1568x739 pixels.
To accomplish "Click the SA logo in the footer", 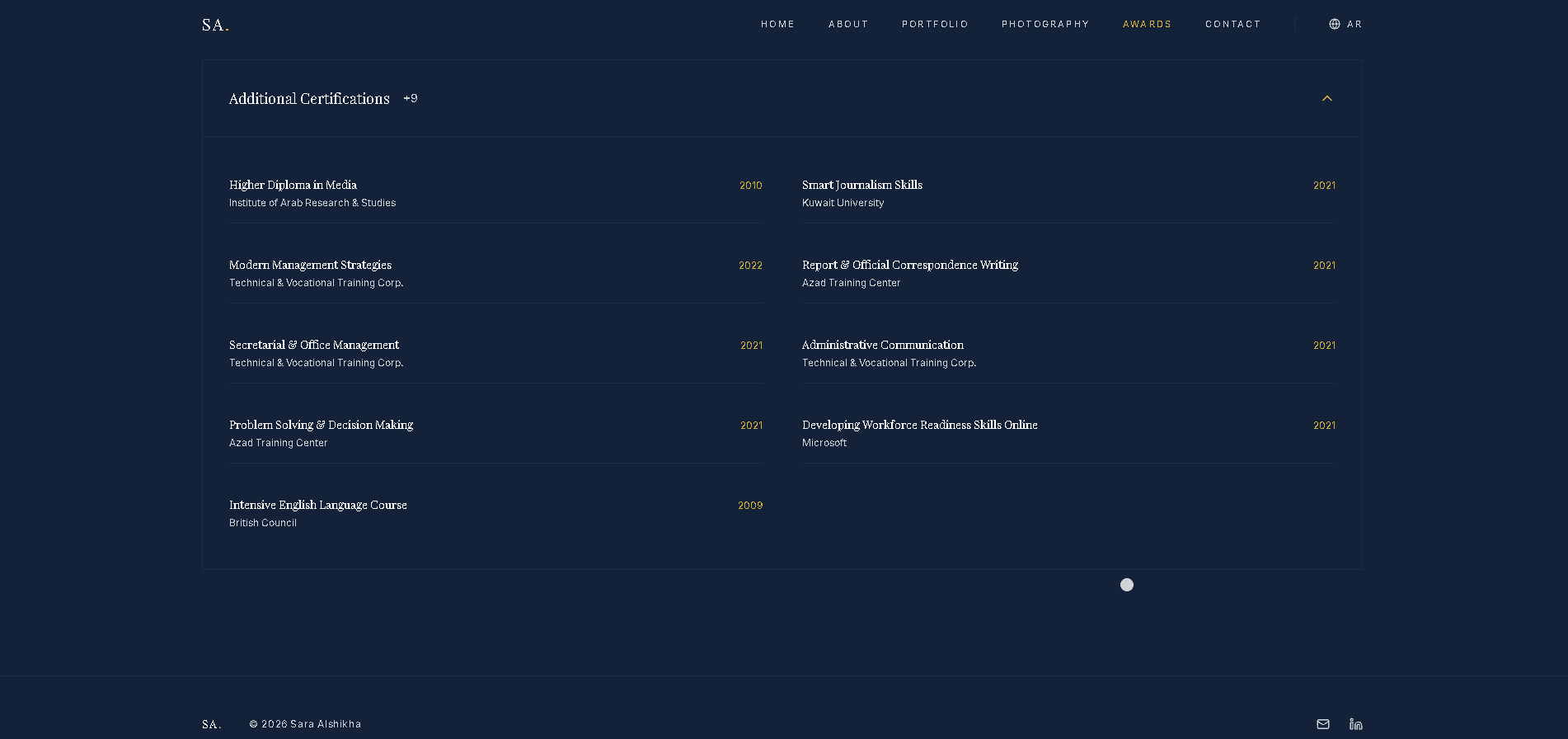I will tap(212, 724).
